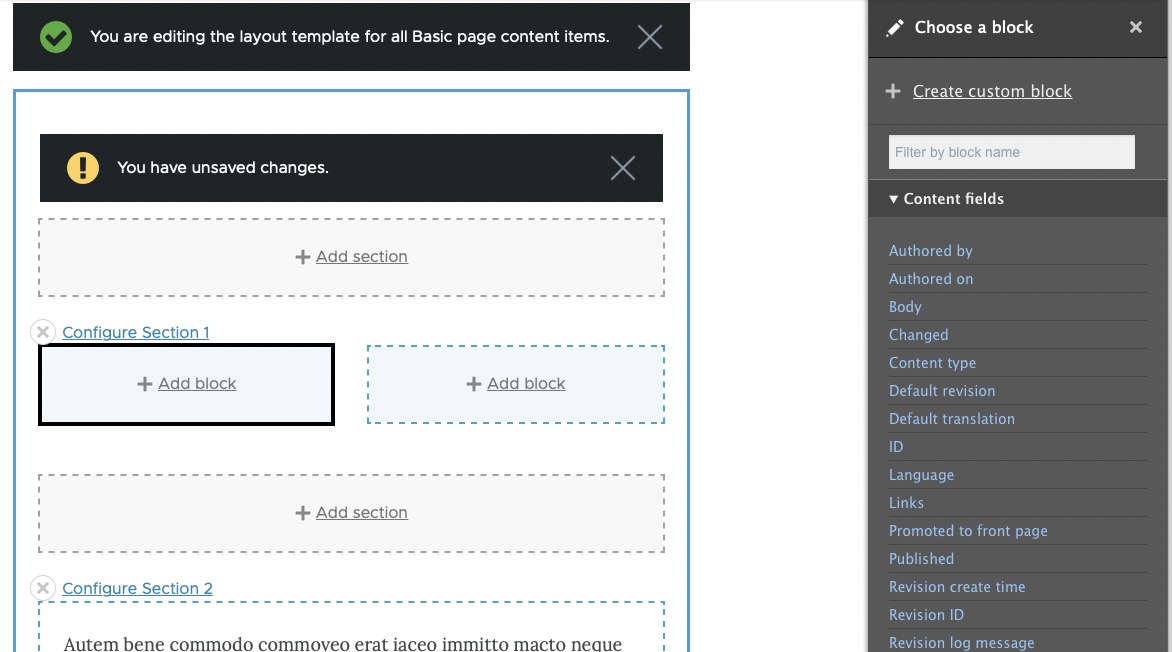Add the Authored by block
This screenshot has width=1172, height=652.
(x=930, y=250)
